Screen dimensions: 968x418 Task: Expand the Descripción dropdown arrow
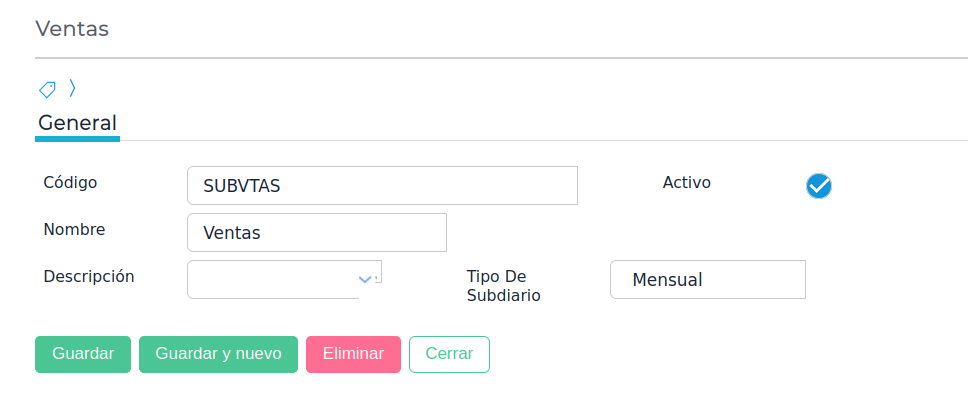[x=365, y=279]
